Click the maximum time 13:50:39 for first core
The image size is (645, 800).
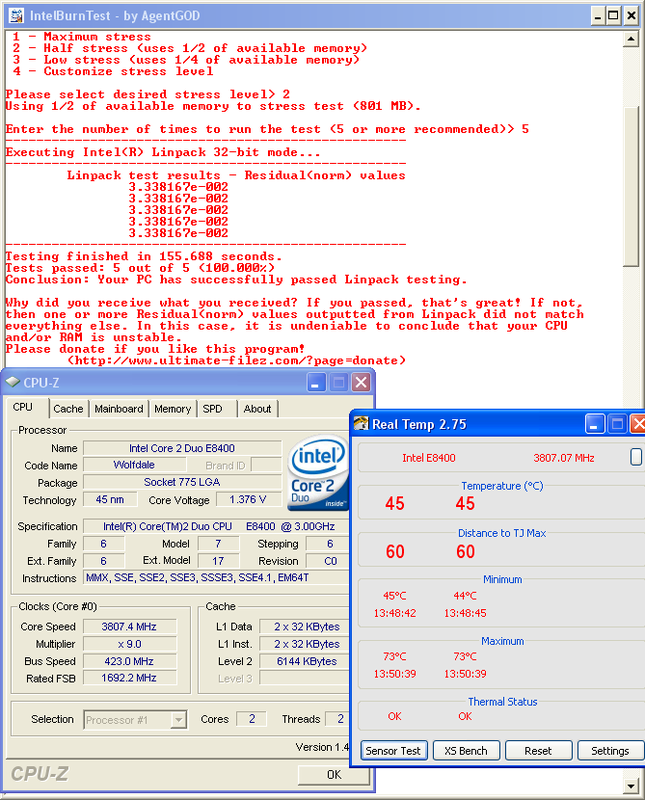click(x=394, y=674)
